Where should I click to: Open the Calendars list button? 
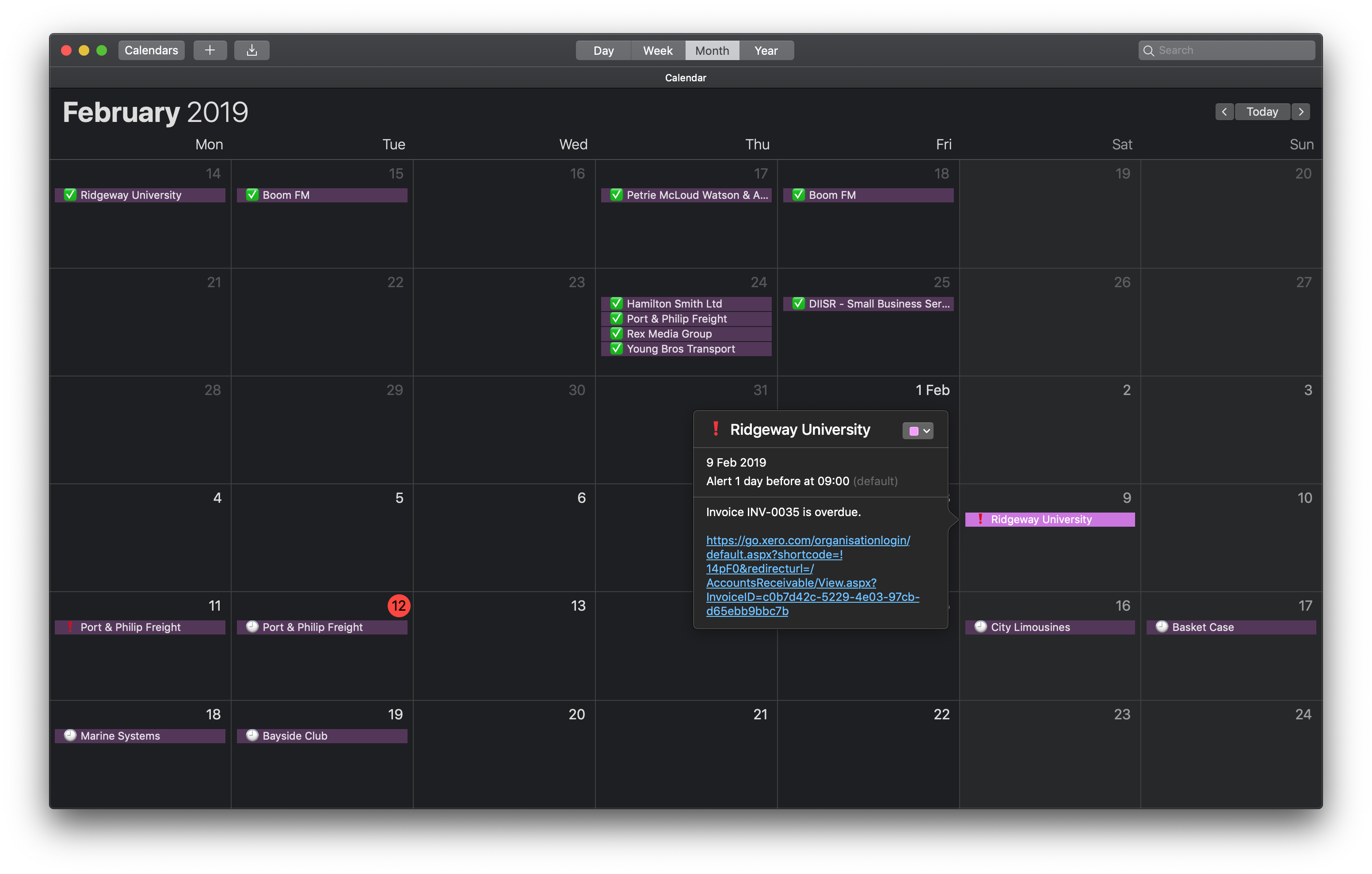(x=151, y=50)
